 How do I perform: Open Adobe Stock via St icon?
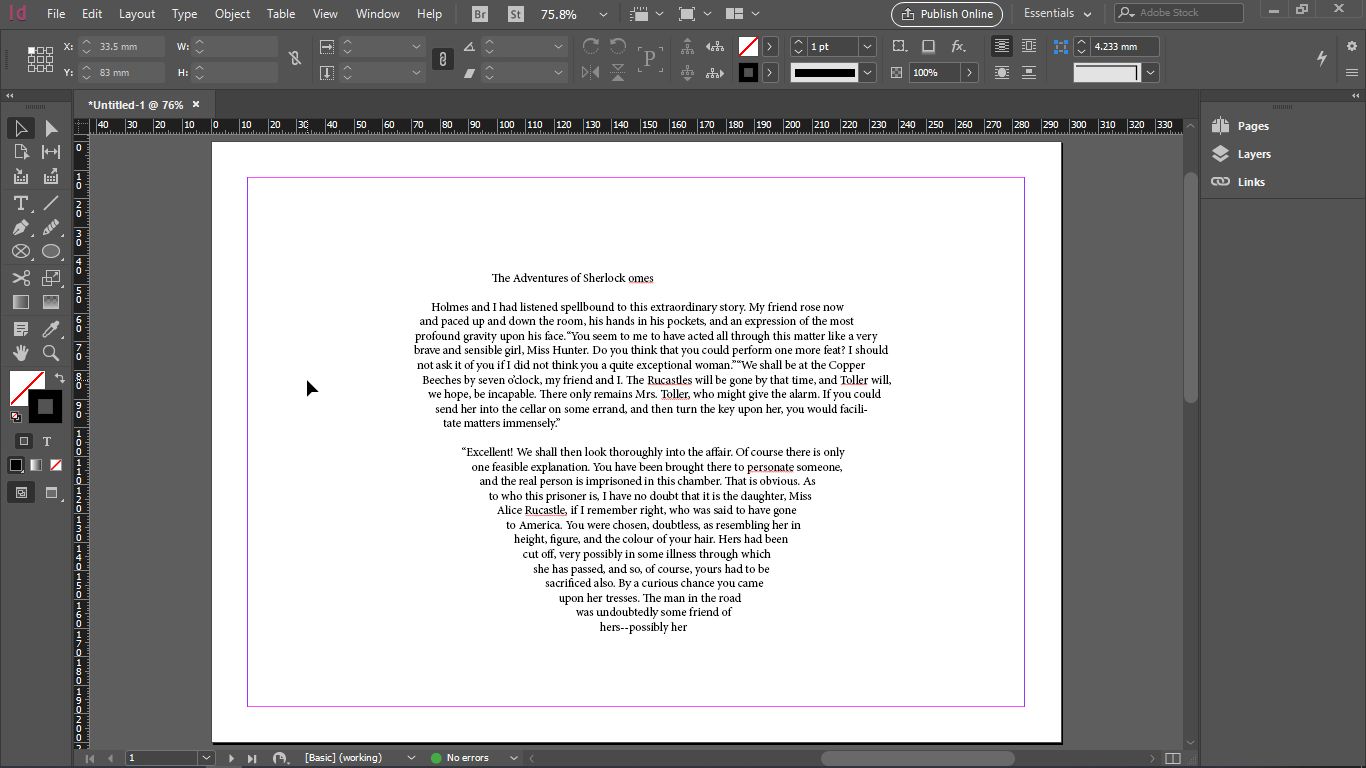tap(515, 14)
